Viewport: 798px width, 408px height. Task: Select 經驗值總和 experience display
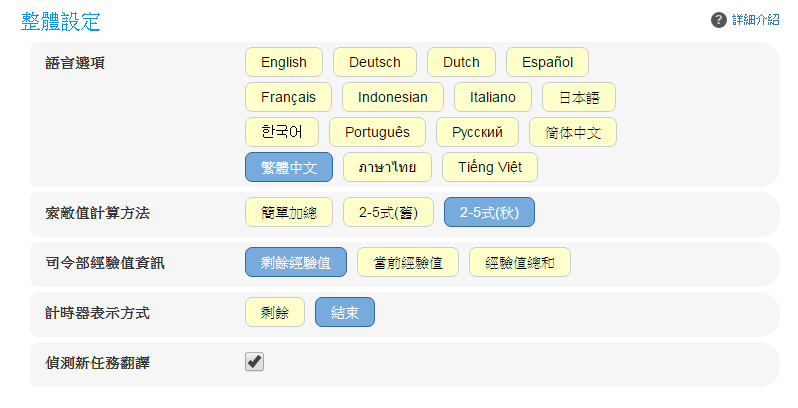click(x=520, y=262)
